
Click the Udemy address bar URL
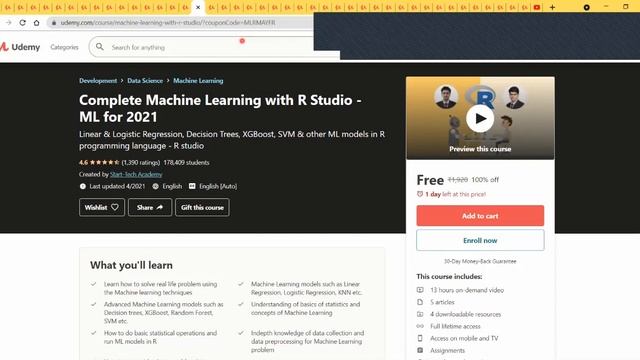pos(168,23)
